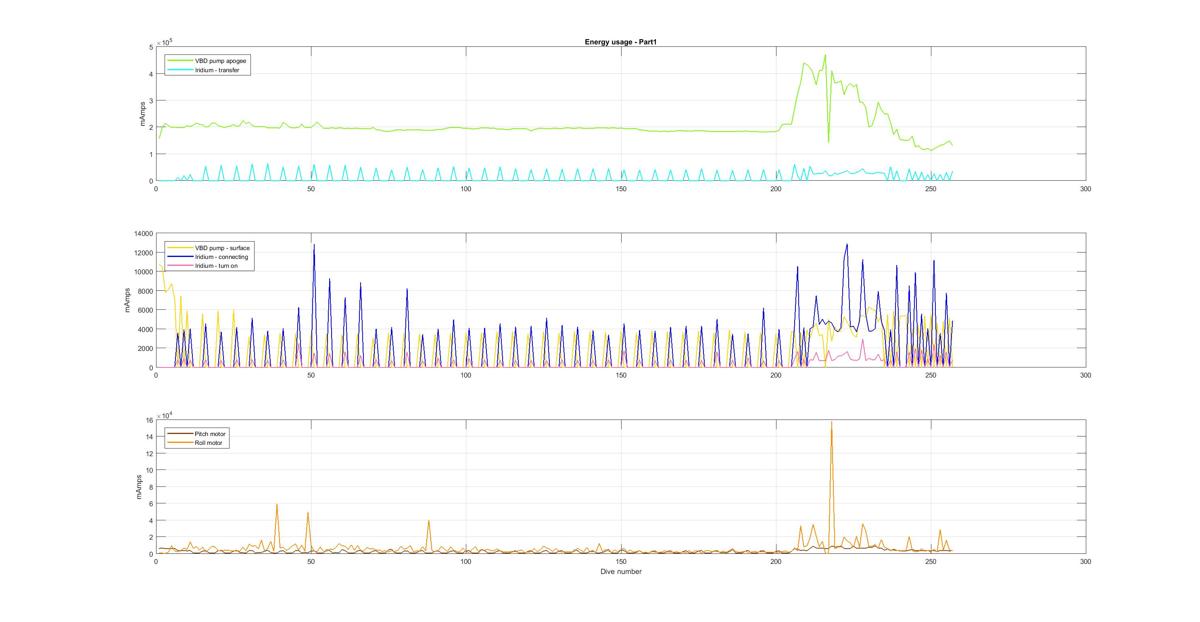
Task: Select 'Roll motor' legend entry
Action: coord(210,442)
